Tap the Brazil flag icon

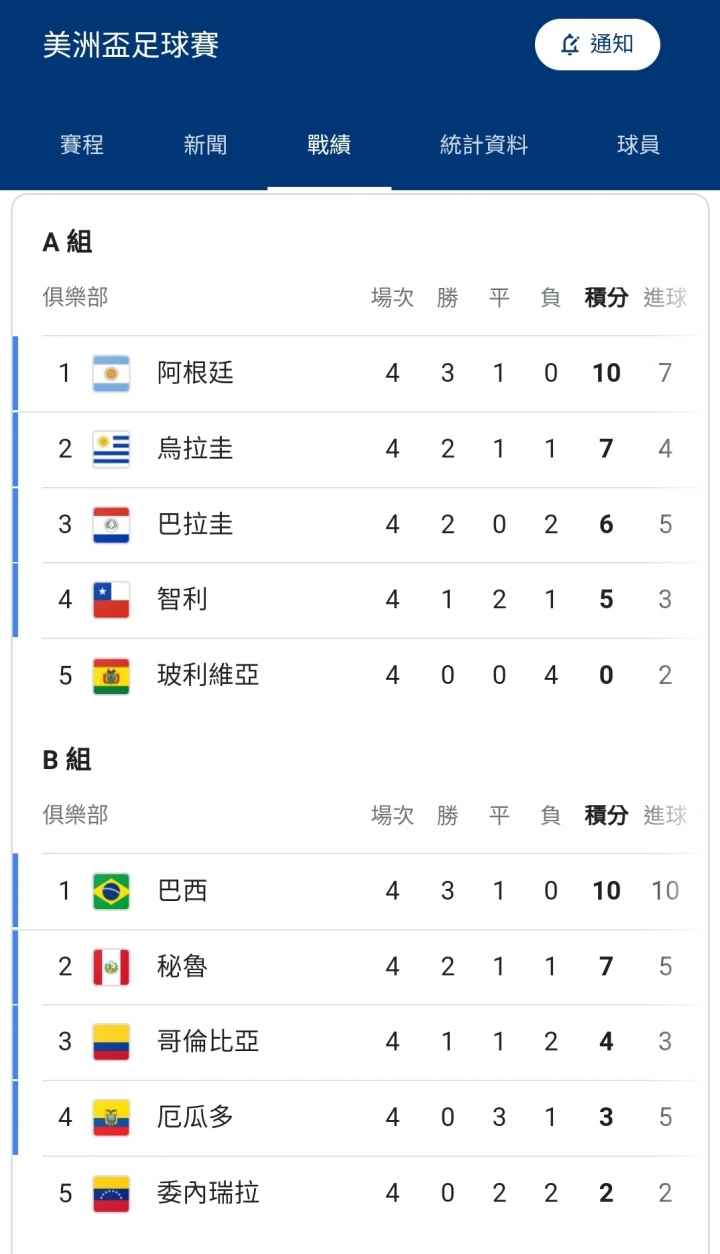coord(111,891)
